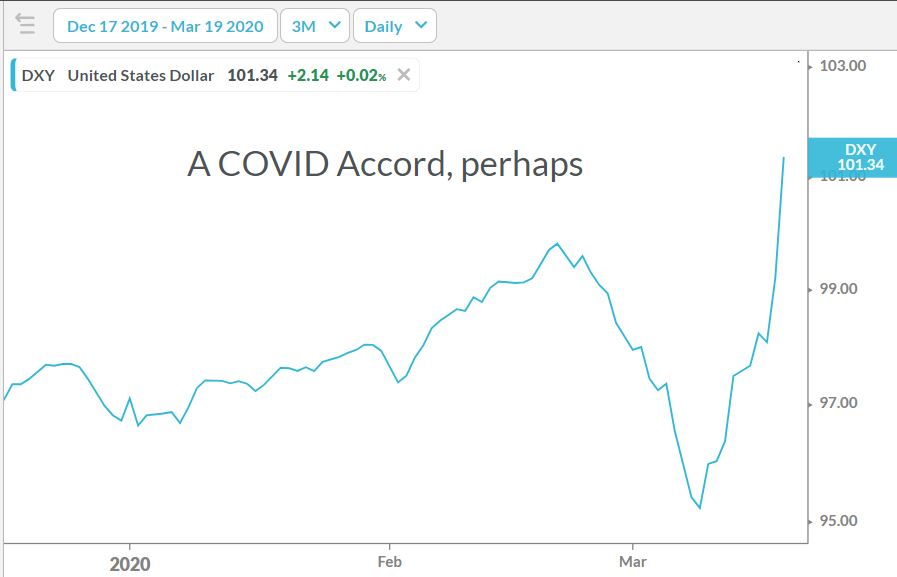897x577 pixels.
Task: Click the Feb label on time axis
Action: pyautogui.click(x=390, y=562)
